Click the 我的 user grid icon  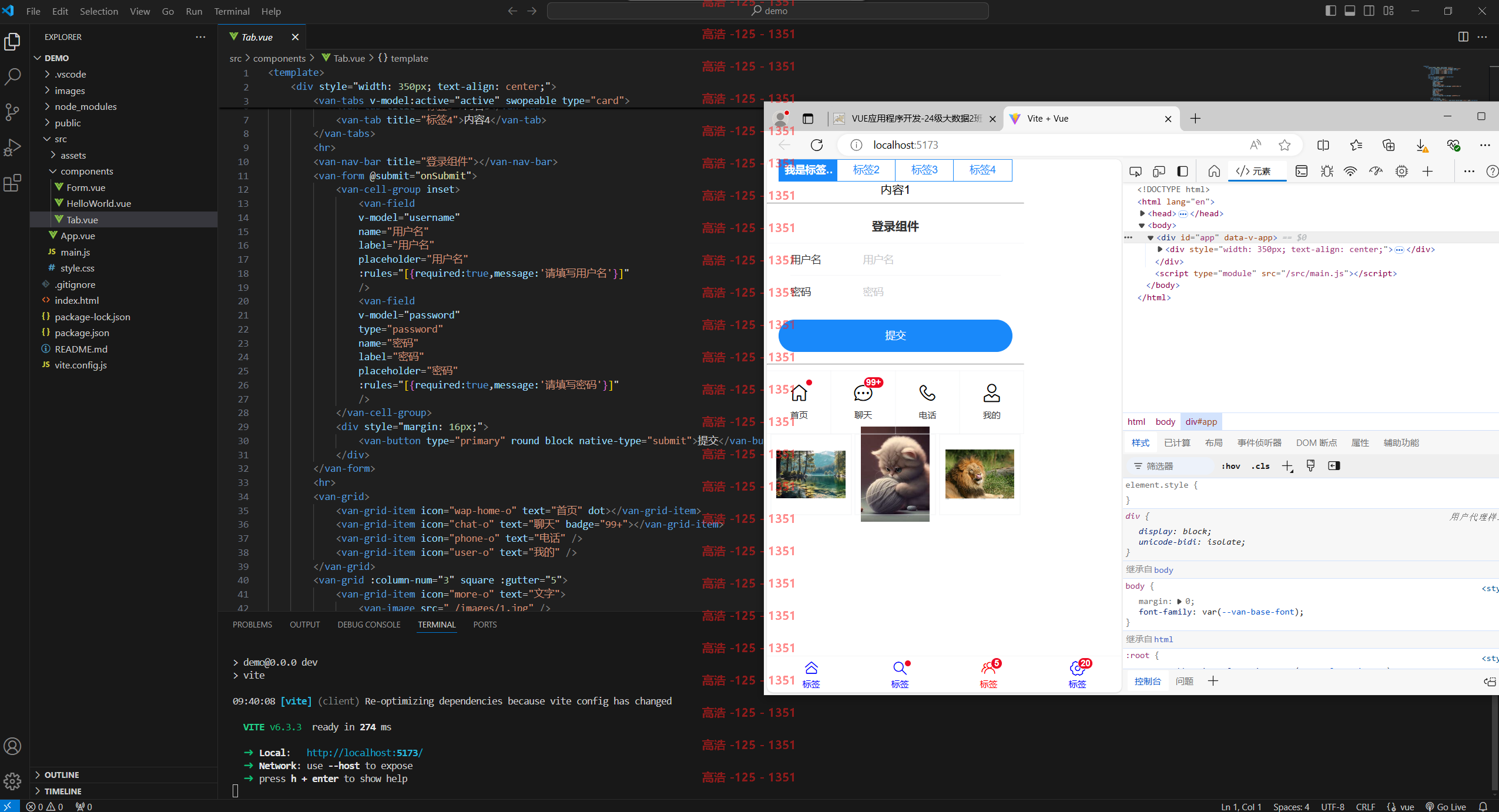991,392
